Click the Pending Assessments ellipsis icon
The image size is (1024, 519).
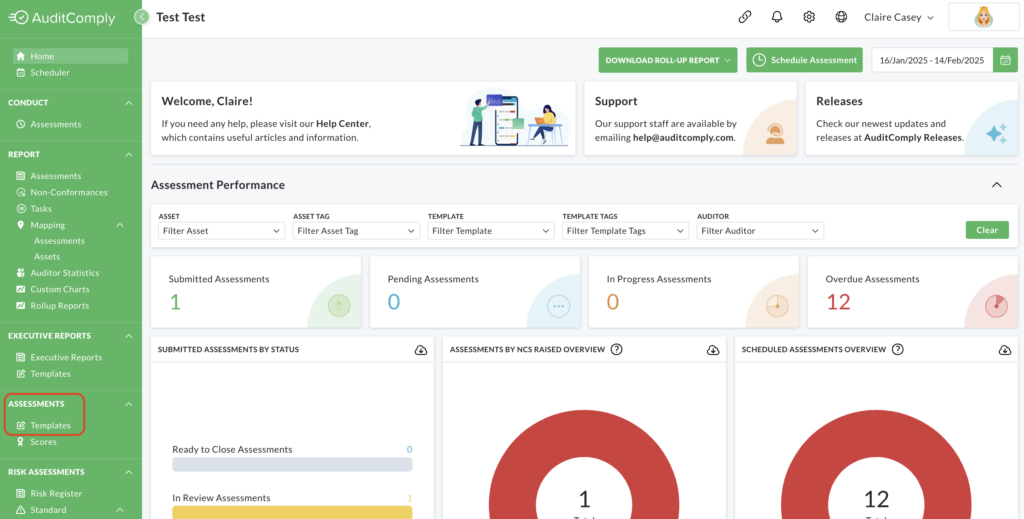[x=558, y=305]
